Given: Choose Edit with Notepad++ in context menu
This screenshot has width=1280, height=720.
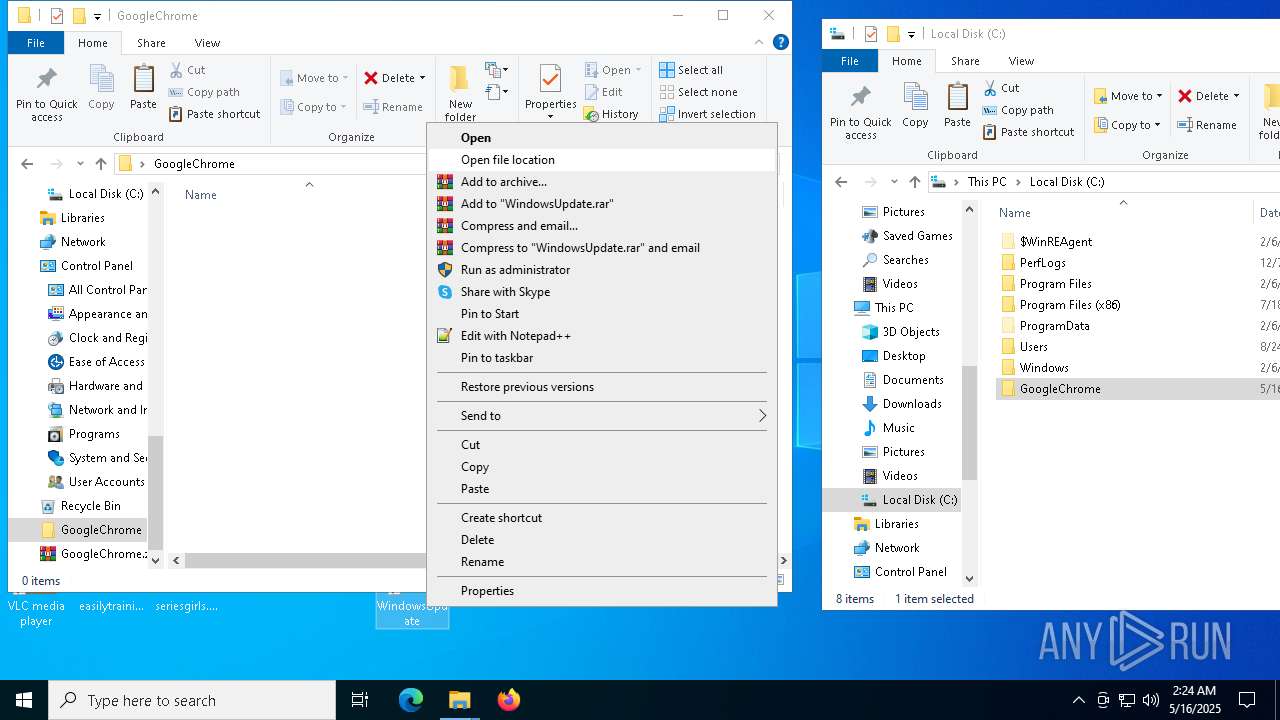Looking at the screenshot, I should [602, 336].
